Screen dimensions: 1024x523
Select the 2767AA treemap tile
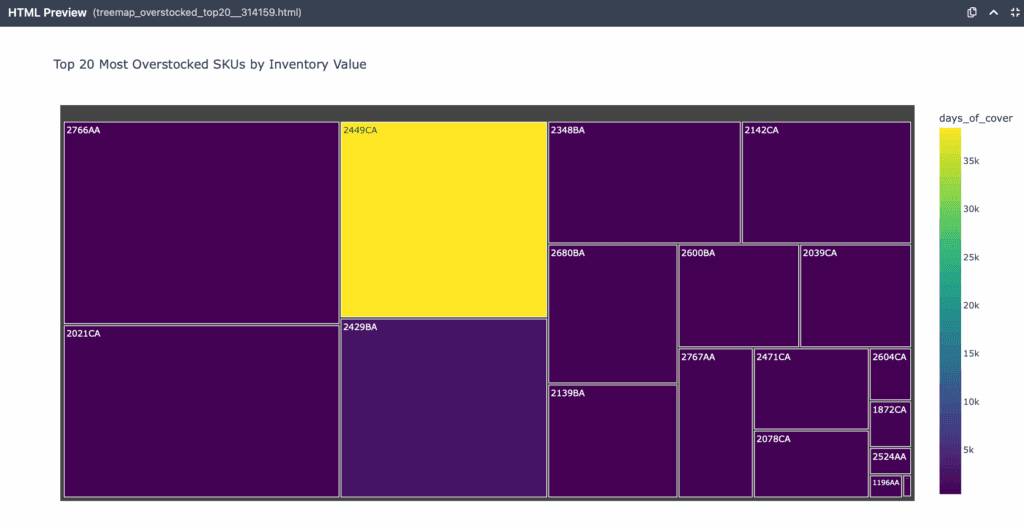(715, 423)
